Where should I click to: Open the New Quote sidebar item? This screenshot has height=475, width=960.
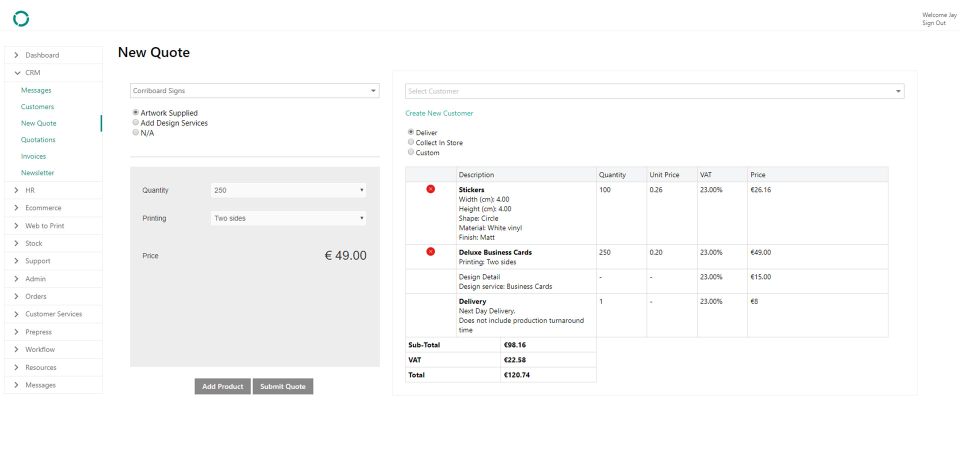pos(39,123)
